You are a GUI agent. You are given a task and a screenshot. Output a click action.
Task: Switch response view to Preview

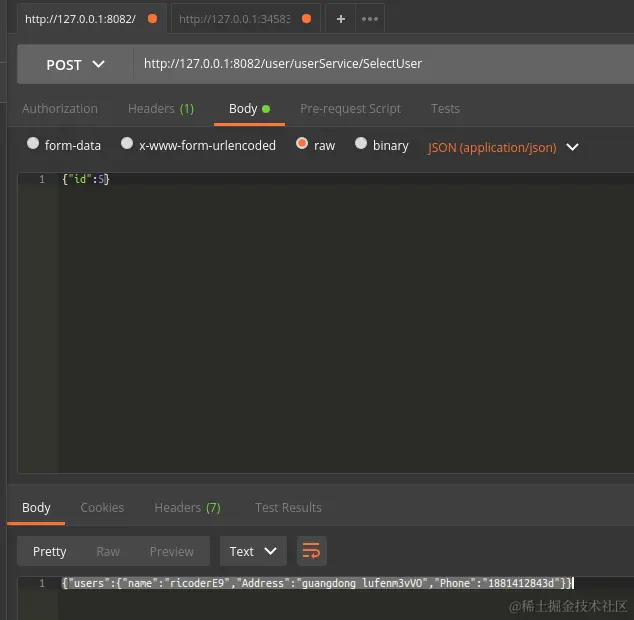[x=172, y=551]
